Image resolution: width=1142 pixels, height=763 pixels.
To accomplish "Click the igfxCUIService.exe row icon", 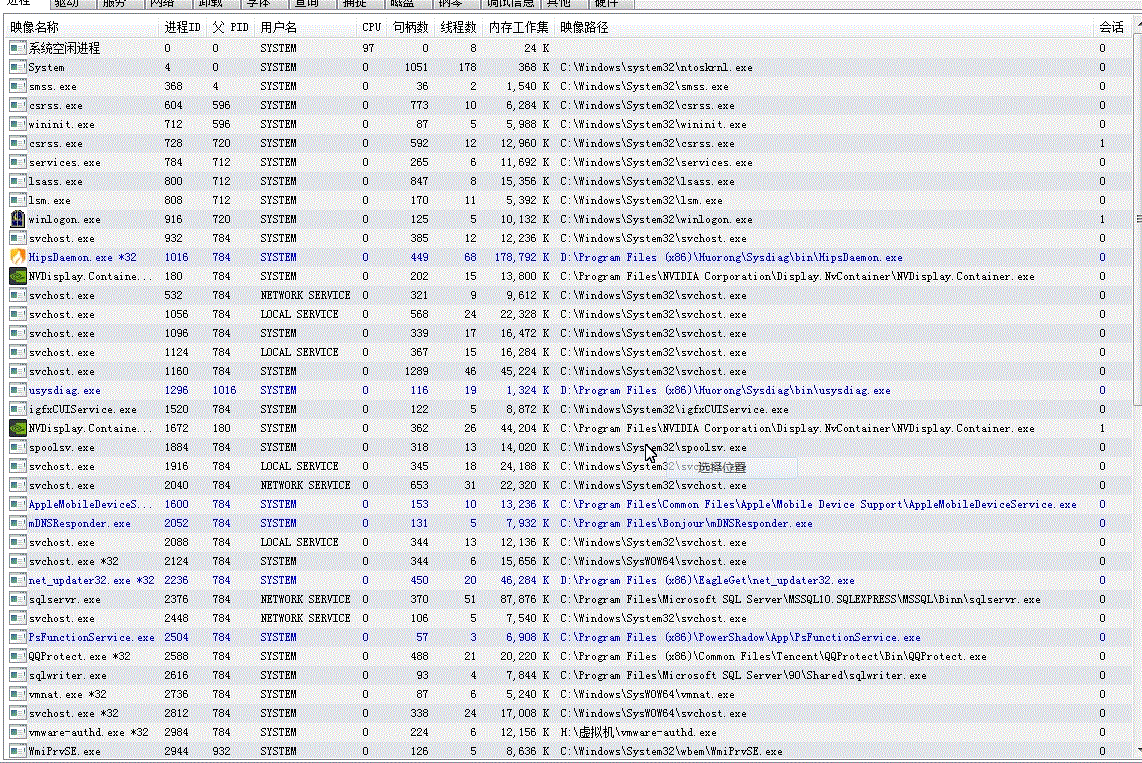I will pos(17,409).
